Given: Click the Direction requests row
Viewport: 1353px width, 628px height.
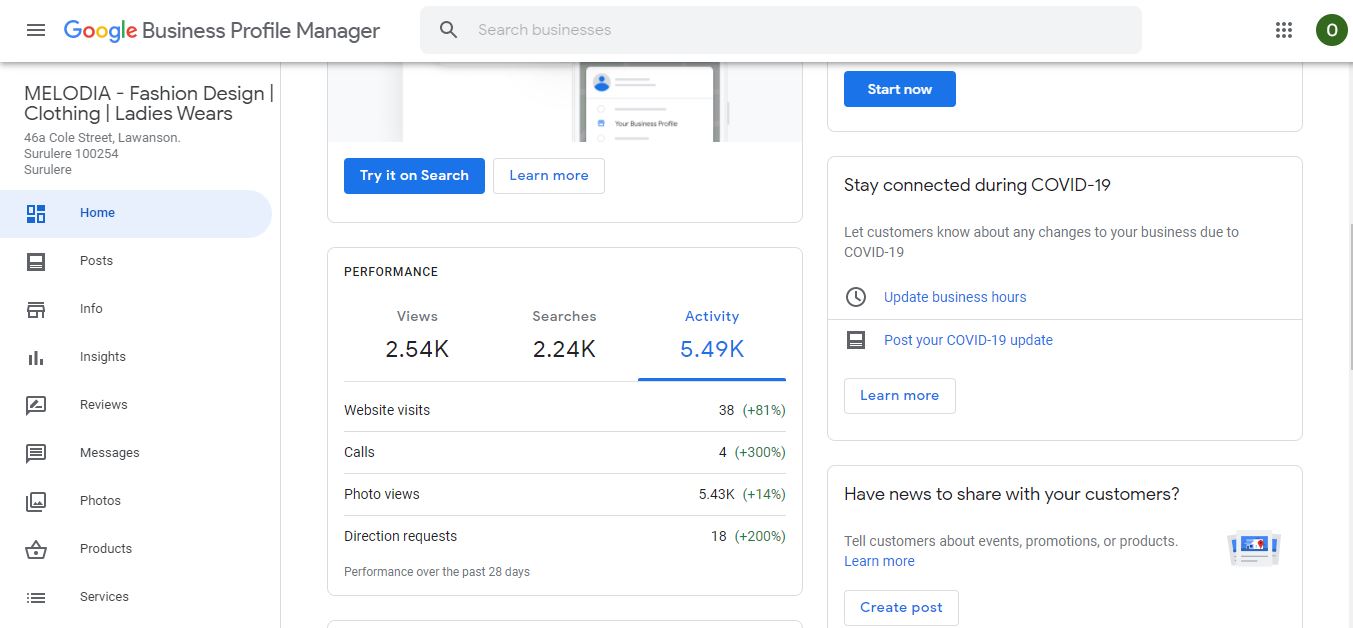Looking at the screenshot, I should click(565, 536).
